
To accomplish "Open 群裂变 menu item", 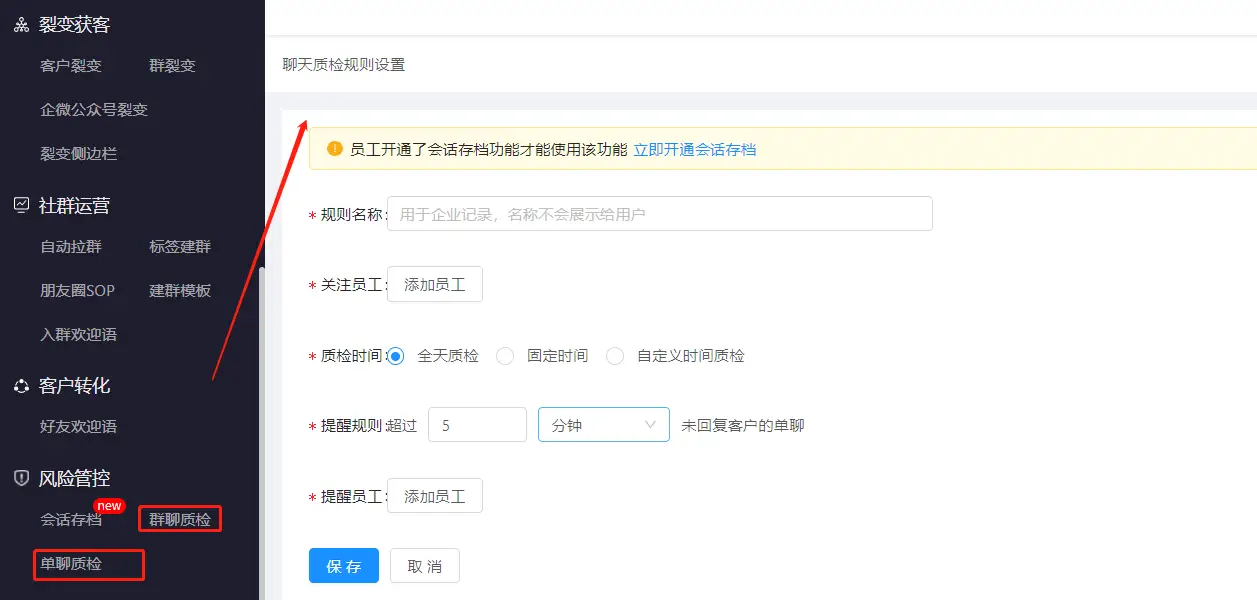I will point(172,66).
